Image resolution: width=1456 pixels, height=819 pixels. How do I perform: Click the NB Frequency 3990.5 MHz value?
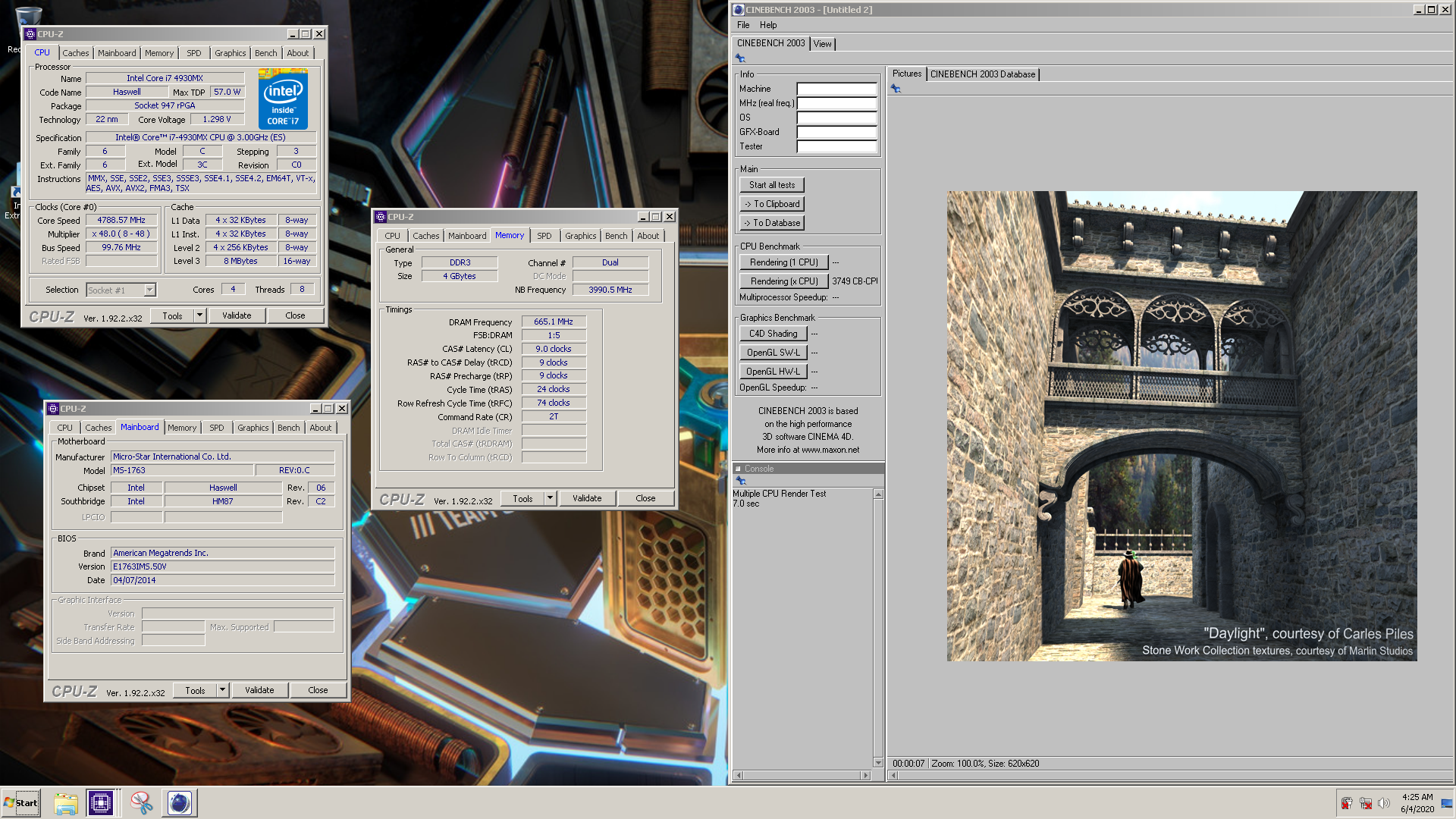610,290
